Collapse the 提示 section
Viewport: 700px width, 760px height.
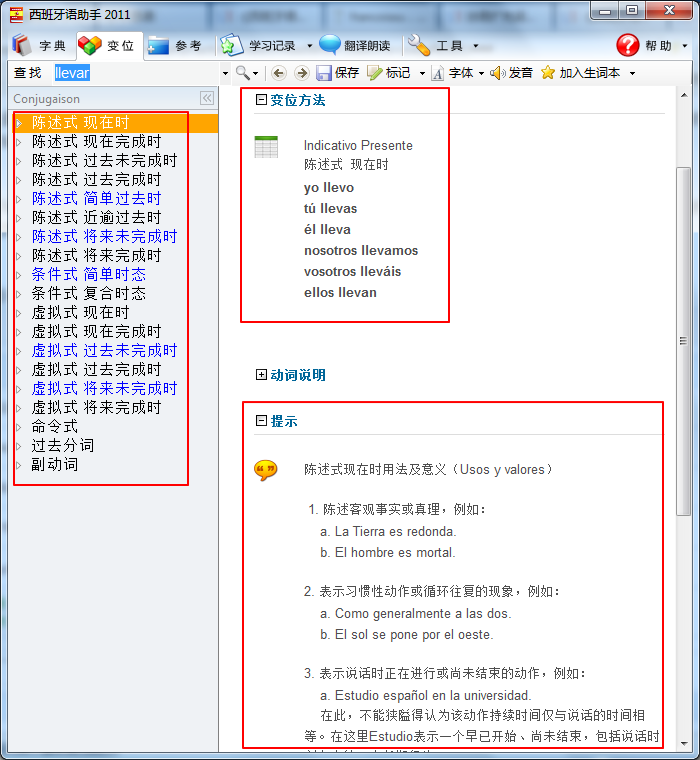pos(261,420)
